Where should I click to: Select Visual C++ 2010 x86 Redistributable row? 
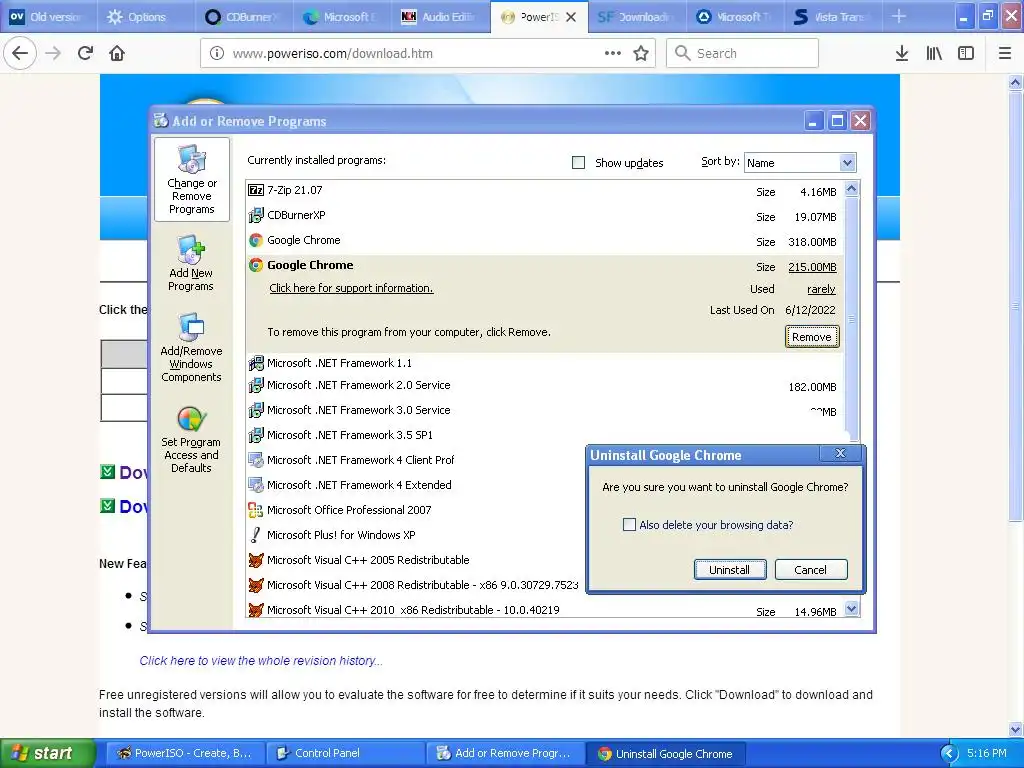point(545,610)
